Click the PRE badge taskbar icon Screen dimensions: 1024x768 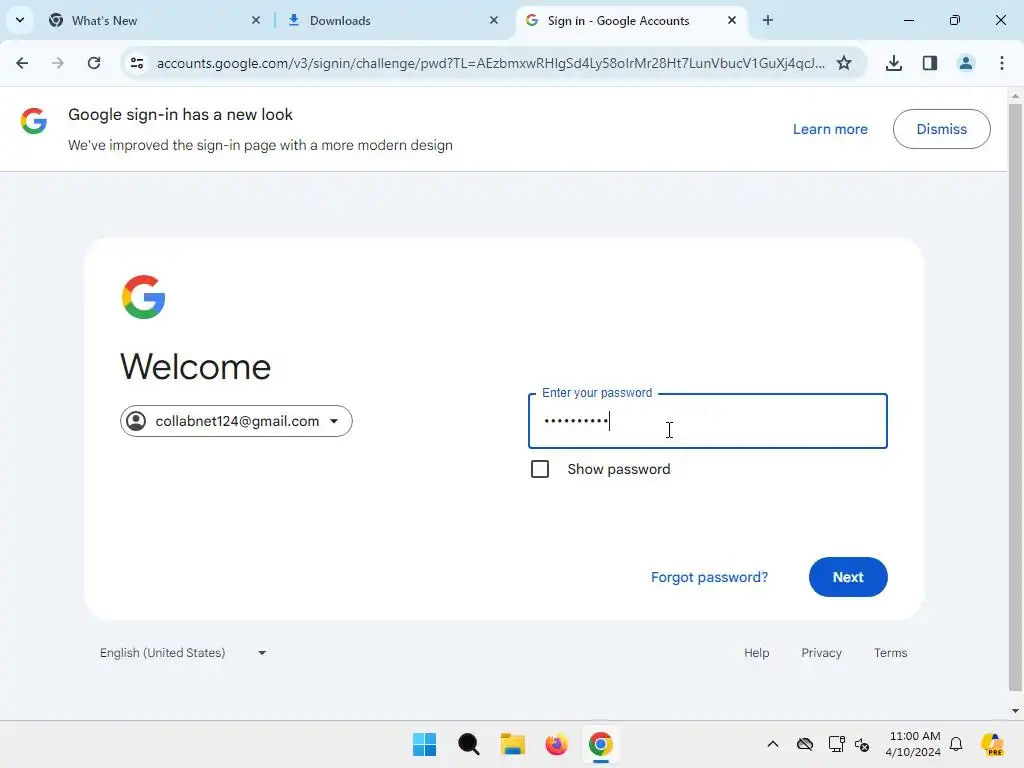993,744
